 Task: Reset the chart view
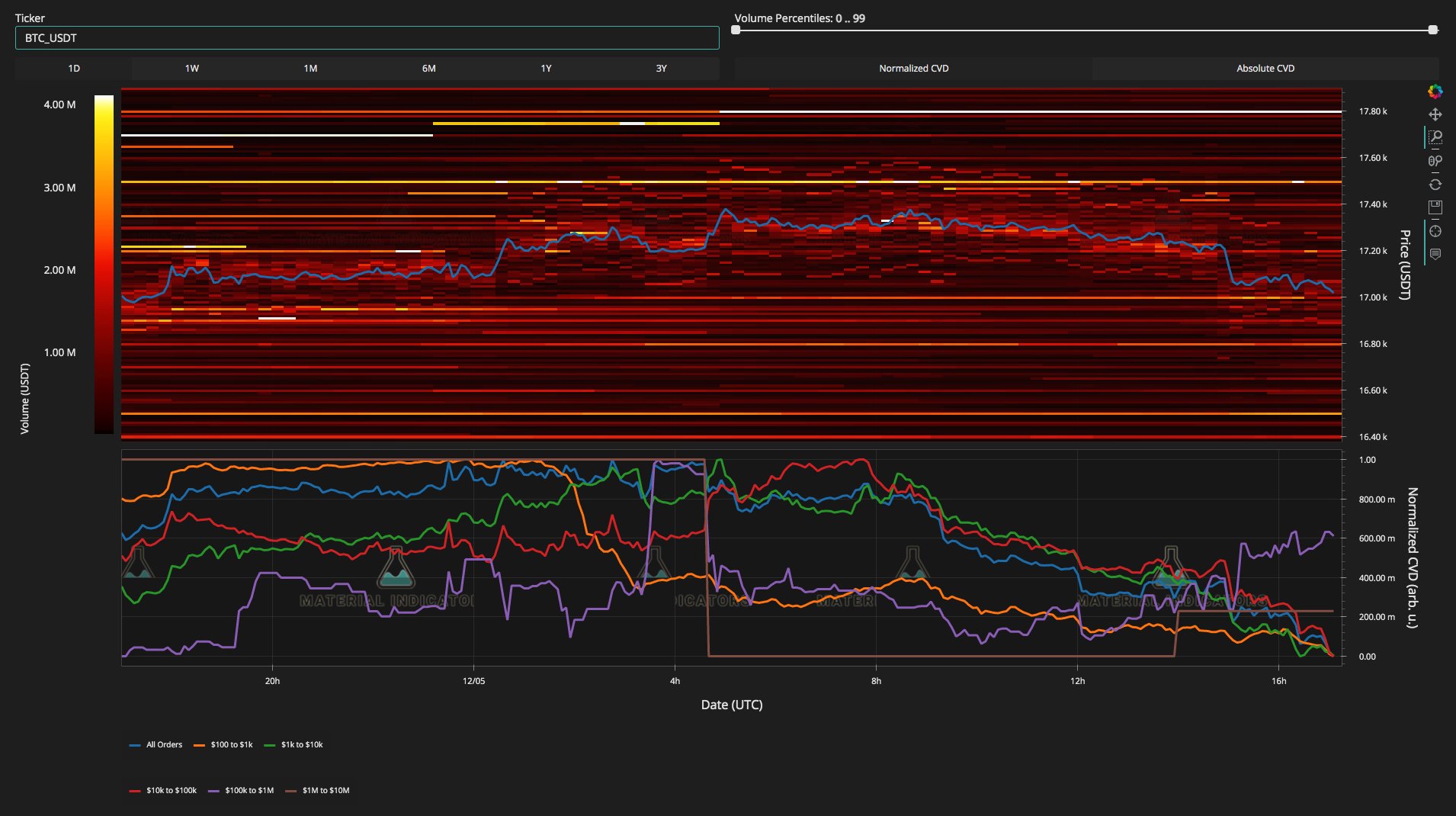pos(1435,185)
